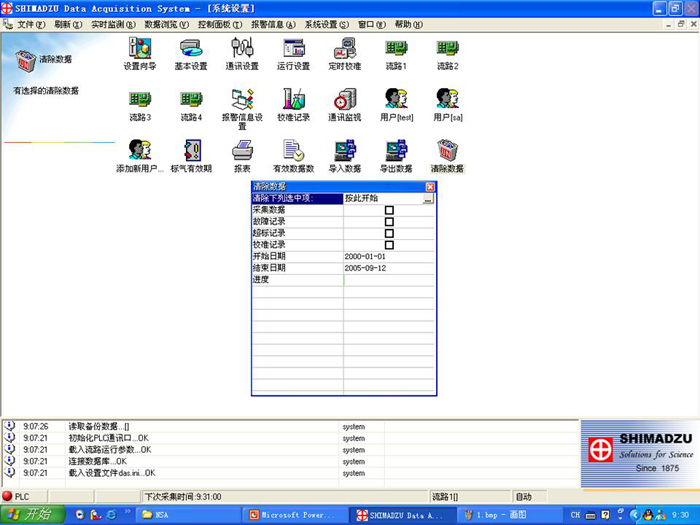Click the 添加新用户 add user icon
This screenshot has width=700, height=525.
(139, 151)
